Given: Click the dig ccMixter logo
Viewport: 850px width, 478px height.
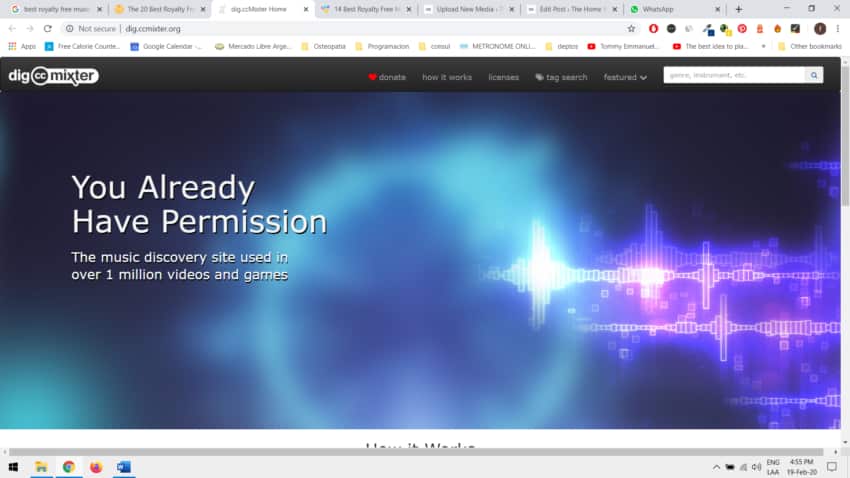Looking at the screenshot, I should click(x=53, y=76).
